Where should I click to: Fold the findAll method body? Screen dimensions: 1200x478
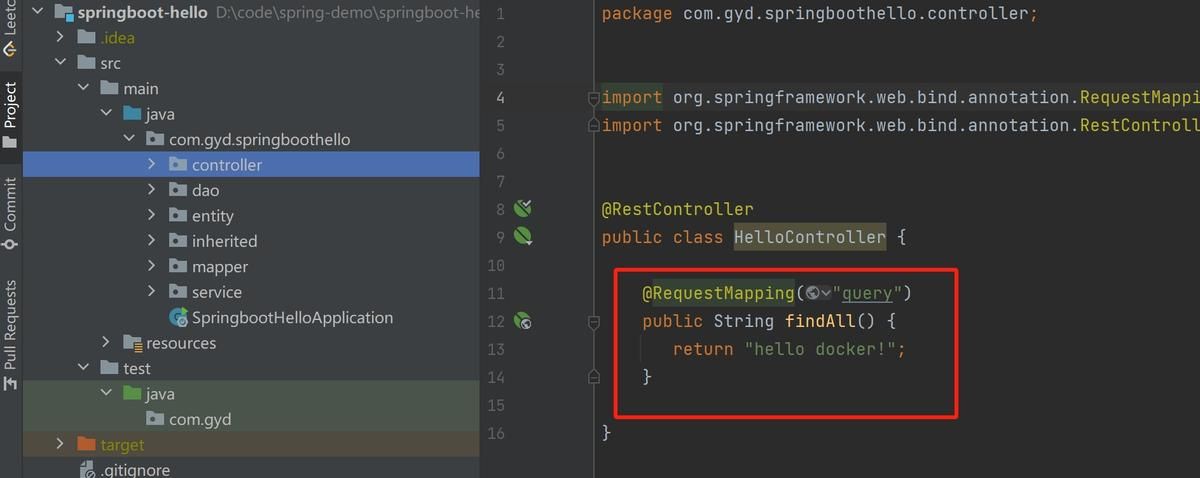click(593, 321)
